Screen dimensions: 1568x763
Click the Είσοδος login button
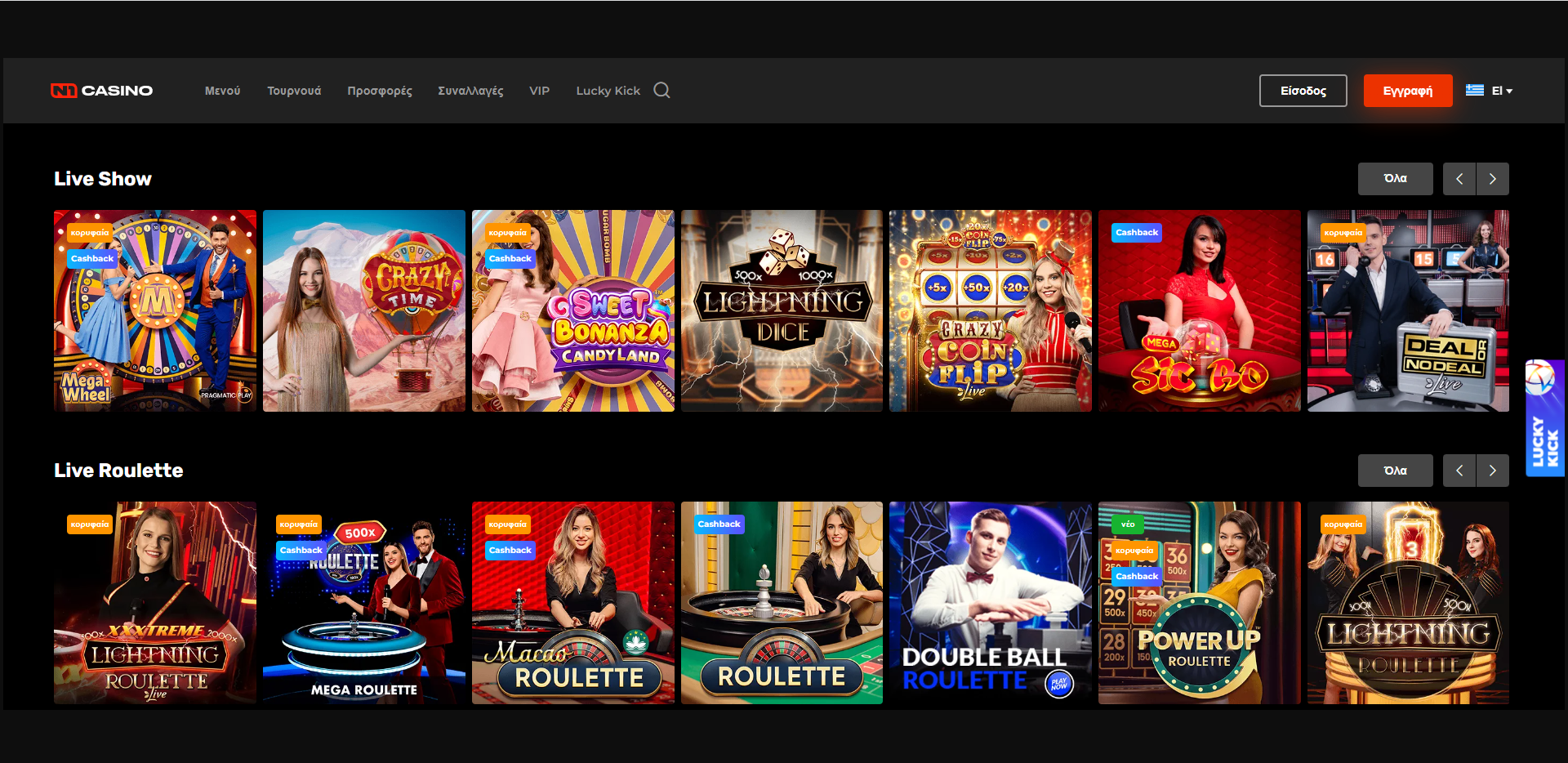click(1303, 91)
